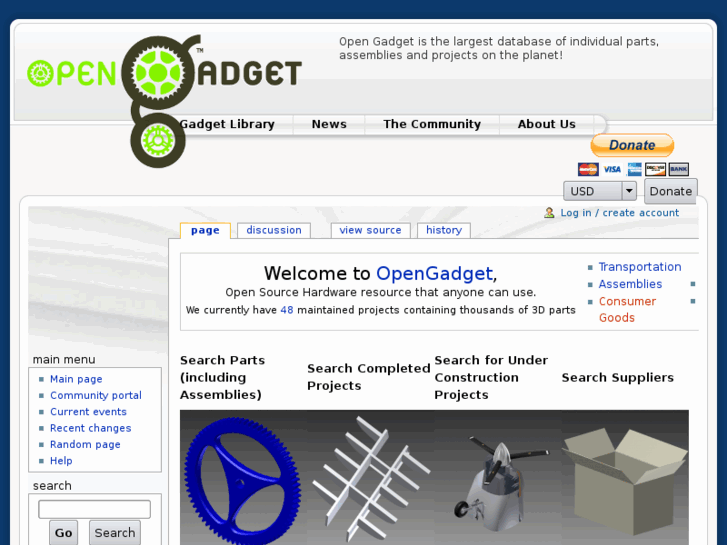Image resolution: width=727 pixels, height=545 pixels.
Task: Open the blue gear parts thumbnail
Action: point(243,478)
